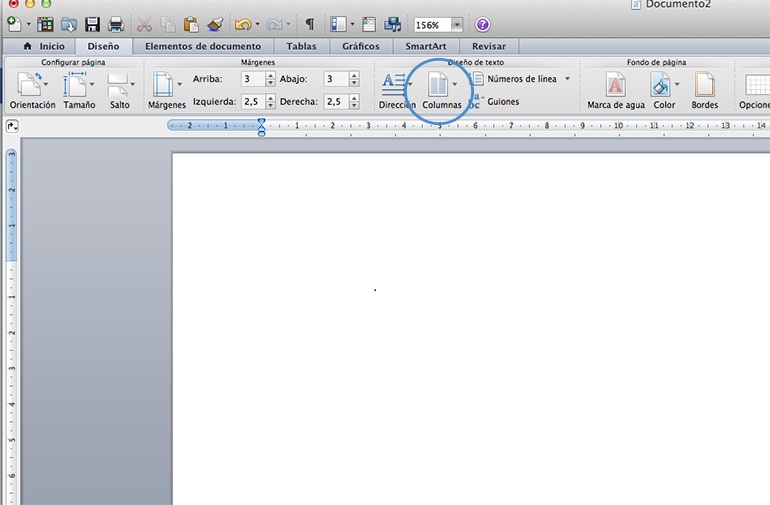Open the Márgenes button
The height and width of the screenshot is (505, 770).
pos(166,90)
